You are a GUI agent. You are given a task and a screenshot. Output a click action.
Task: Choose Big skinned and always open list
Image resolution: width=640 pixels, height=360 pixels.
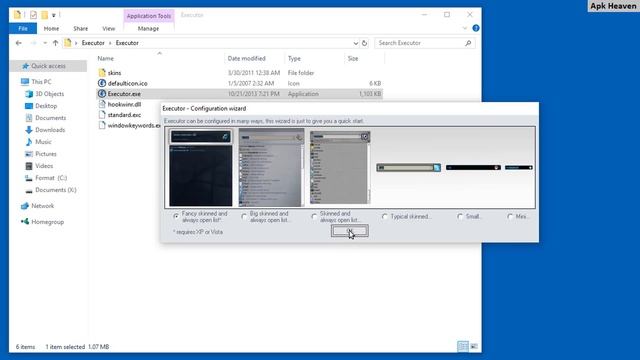(244, 216)
